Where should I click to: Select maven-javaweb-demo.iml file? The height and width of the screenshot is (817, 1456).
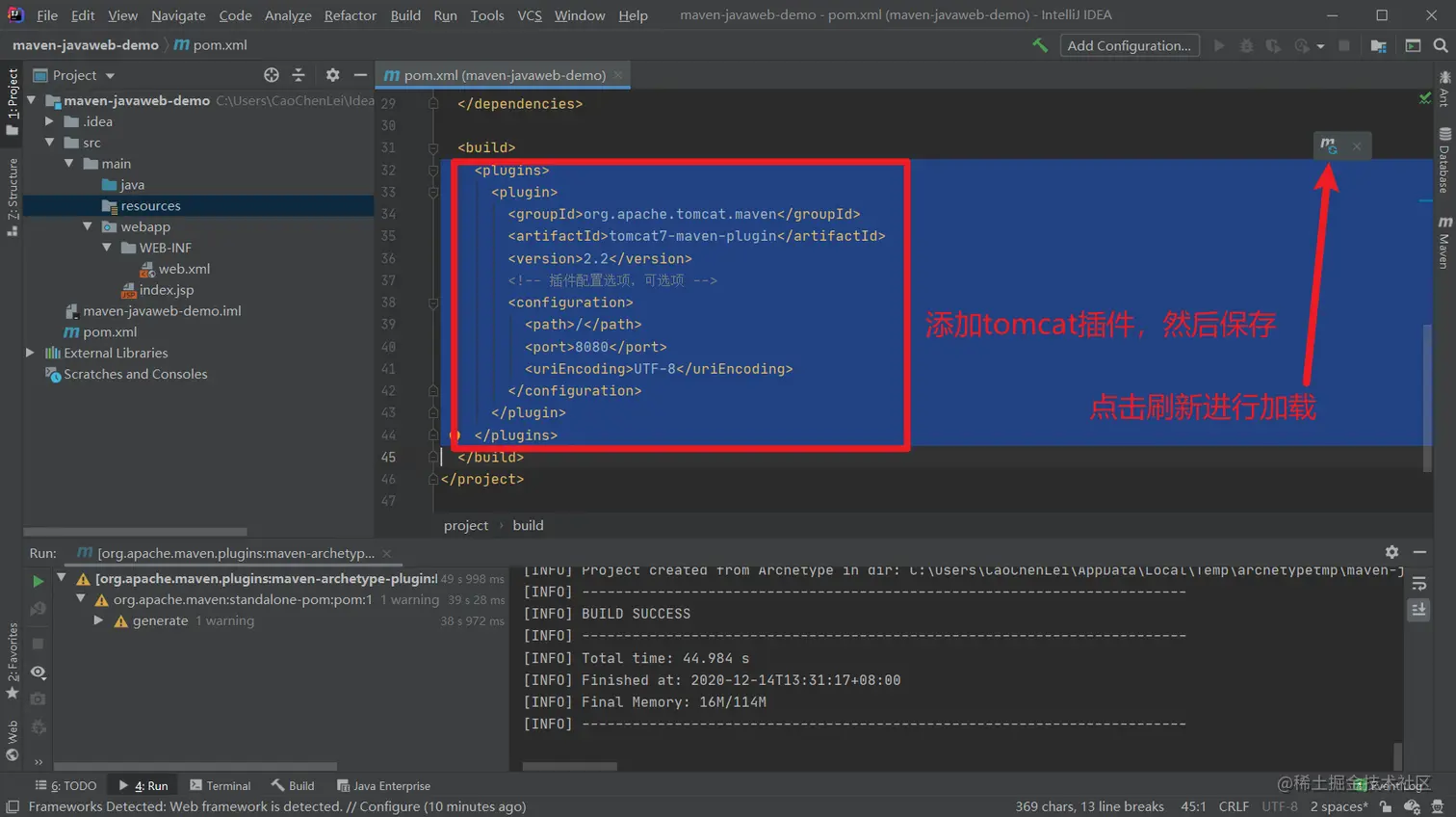152,311
